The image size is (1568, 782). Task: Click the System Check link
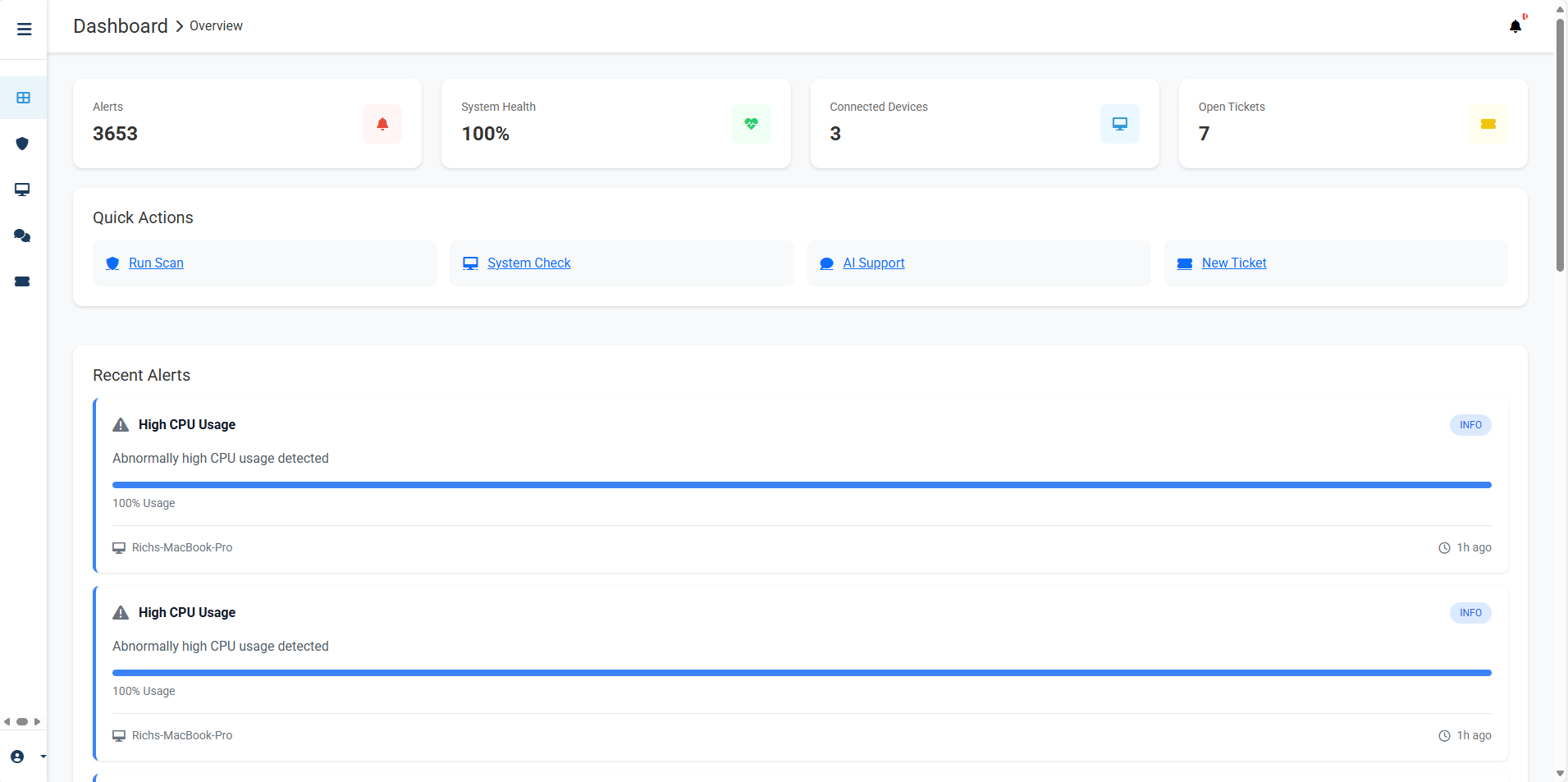529,263
